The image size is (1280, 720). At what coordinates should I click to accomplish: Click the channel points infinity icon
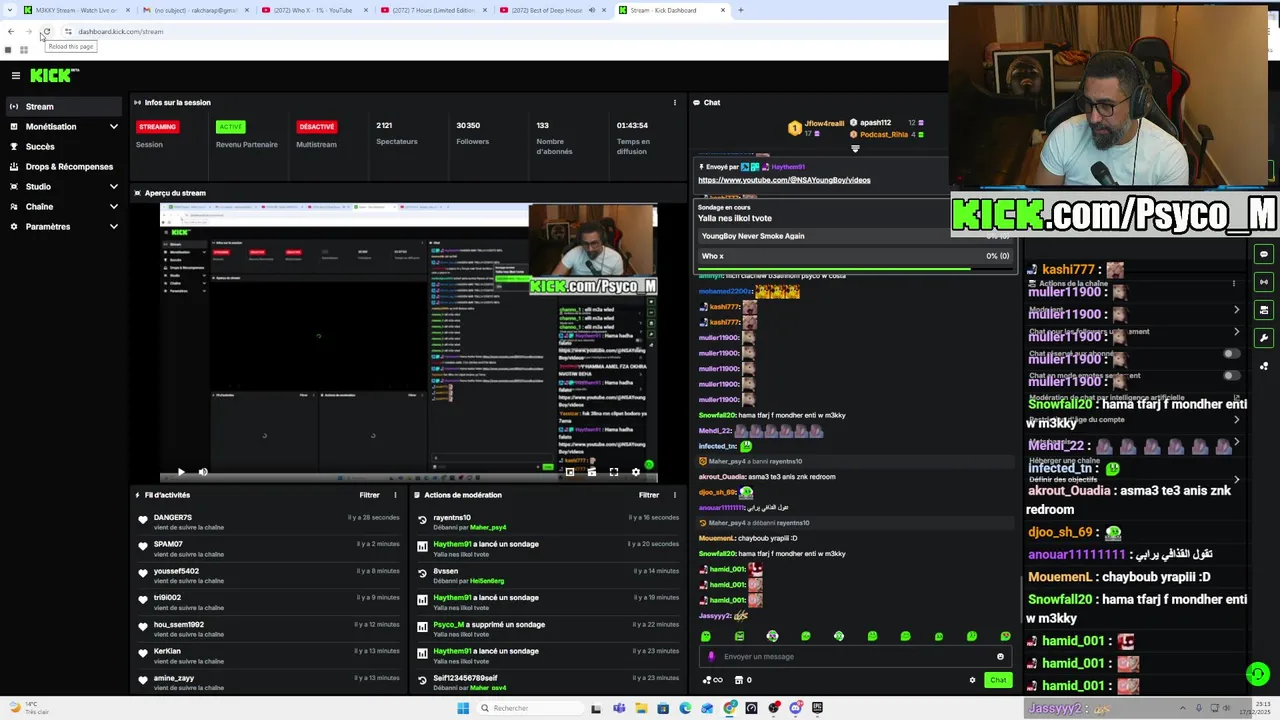(x=713, y=680)
